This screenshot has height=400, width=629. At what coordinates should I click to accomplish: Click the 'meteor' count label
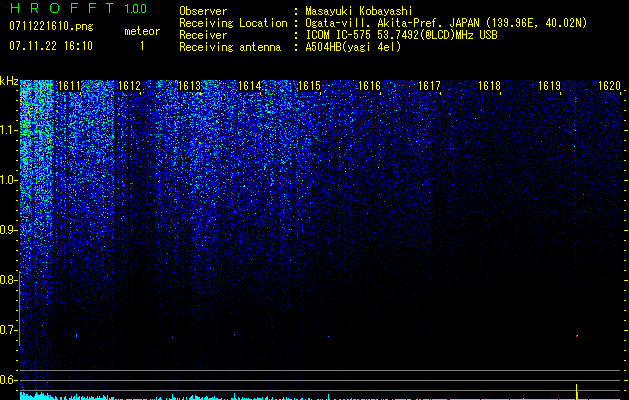click(142, 31)
